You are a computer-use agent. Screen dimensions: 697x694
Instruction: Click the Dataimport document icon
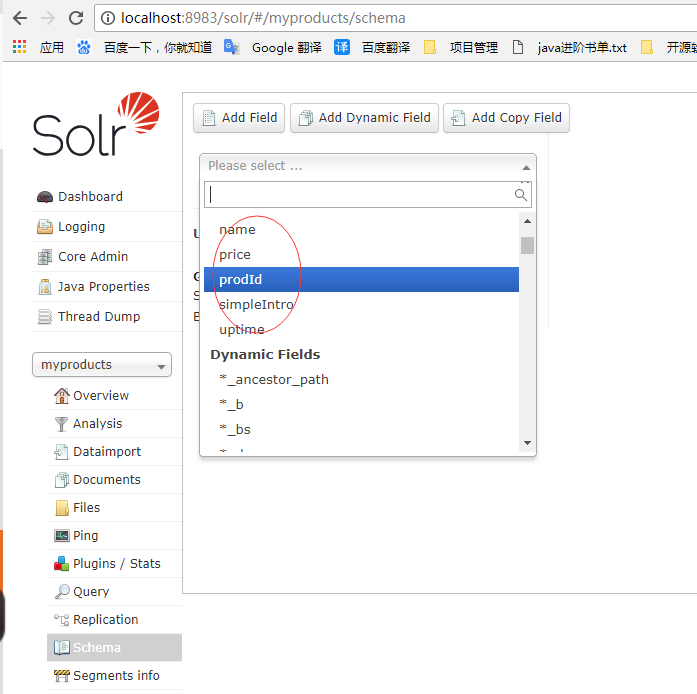click(x=61, y=452)
